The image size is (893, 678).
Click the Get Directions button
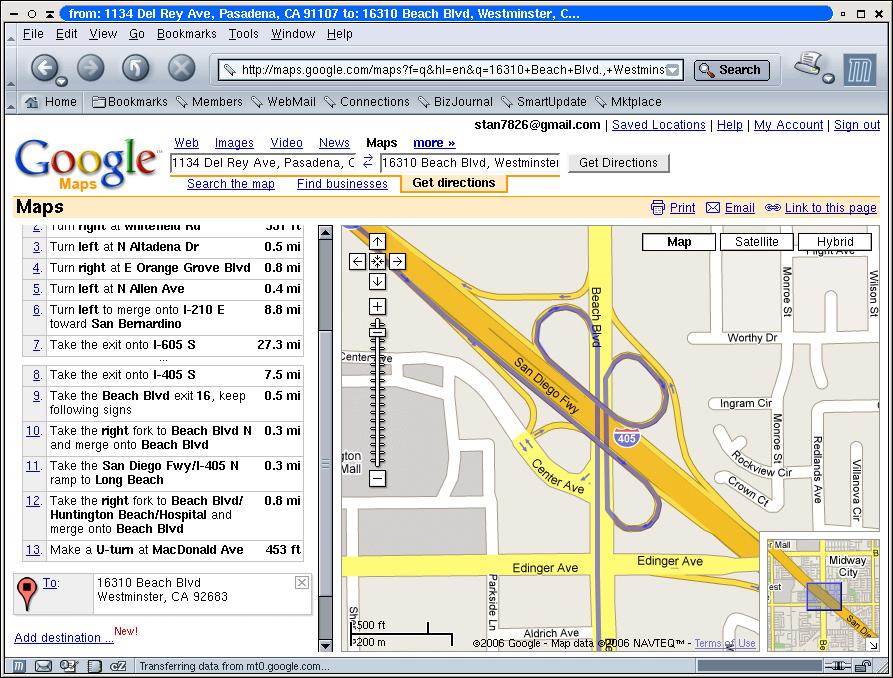[618, 163]
